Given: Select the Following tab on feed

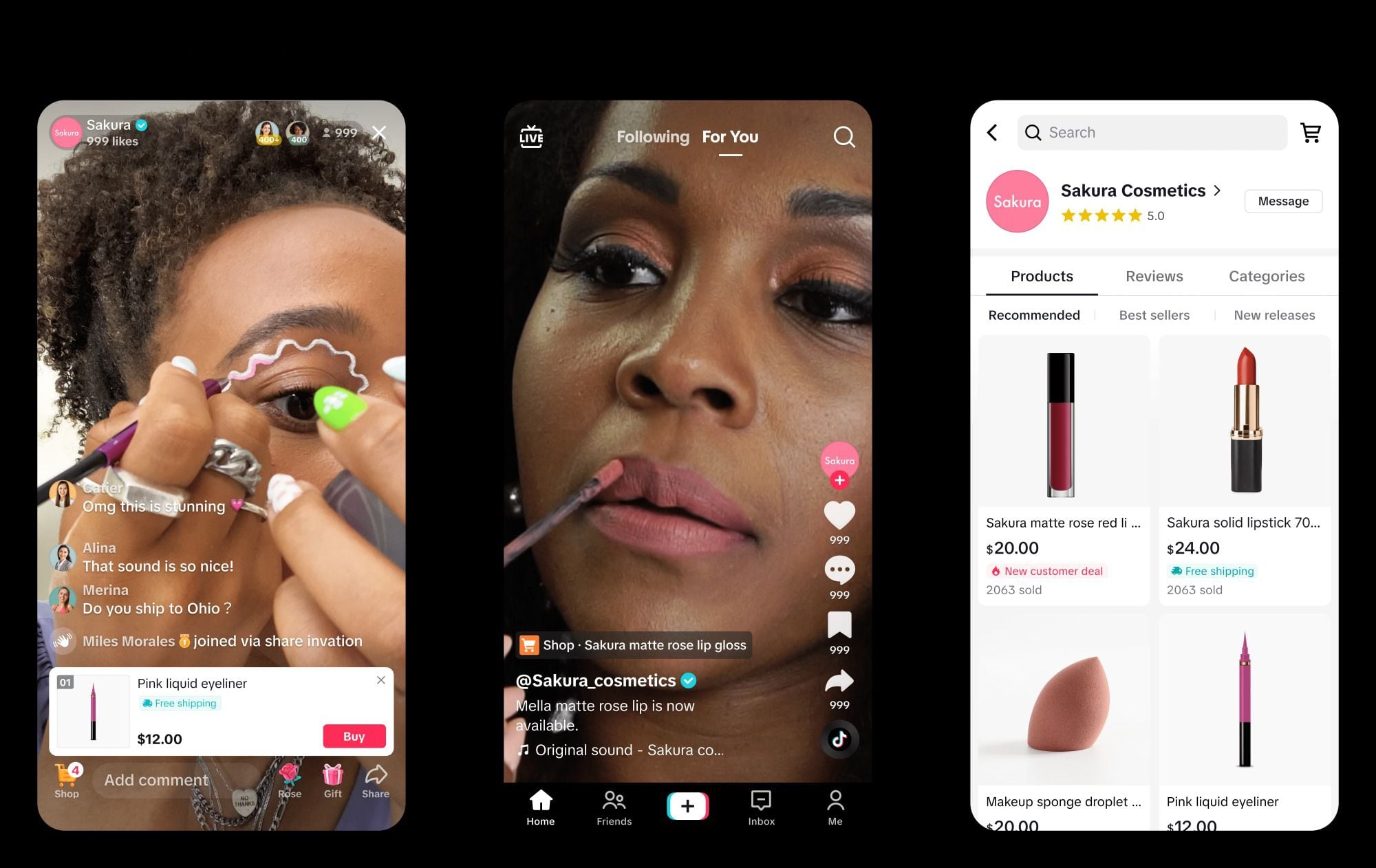Looking at the screenshot, I should (x=651, y=136).
